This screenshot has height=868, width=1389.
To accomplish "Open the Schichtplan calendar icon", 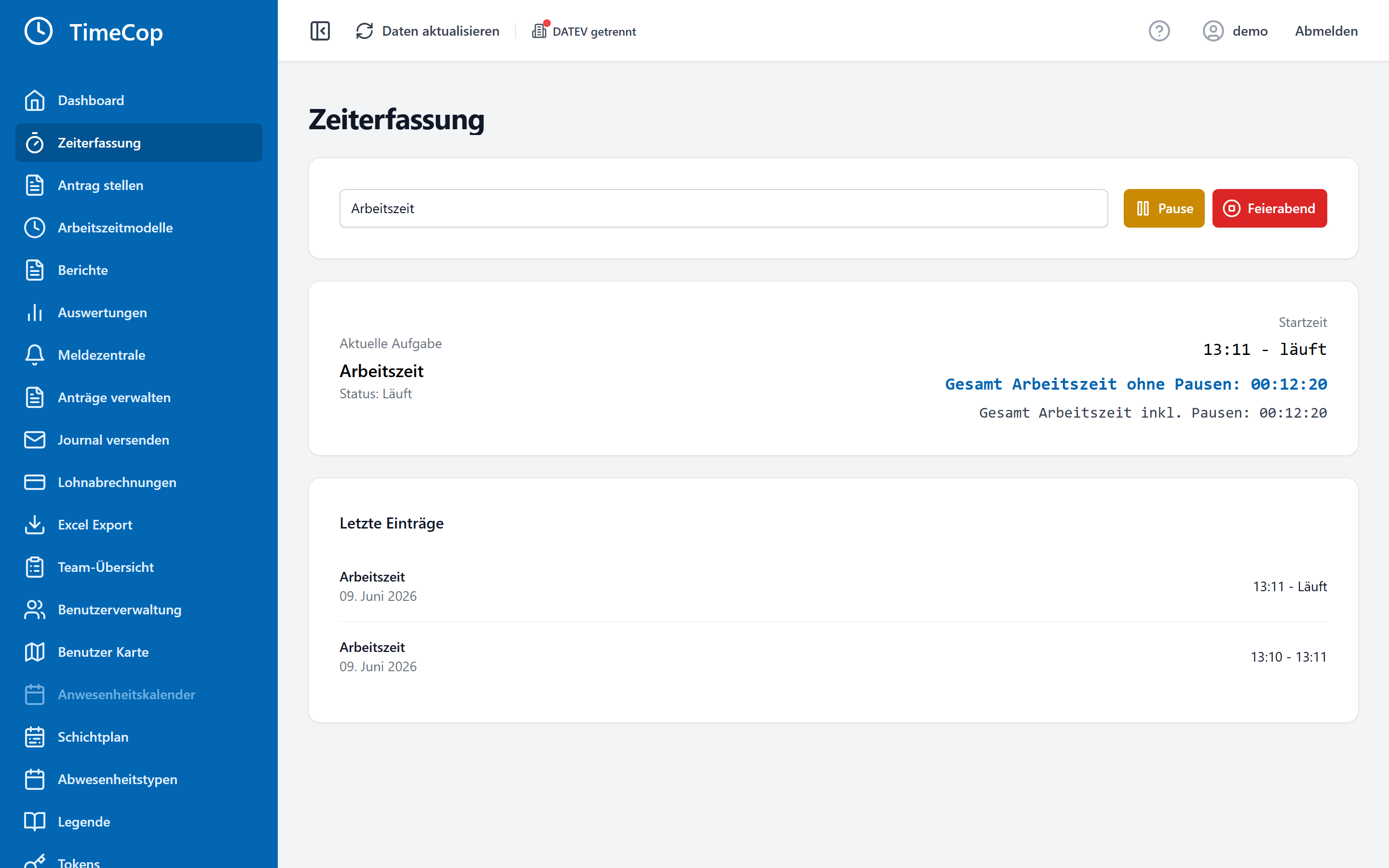I will tap(34, 738).
